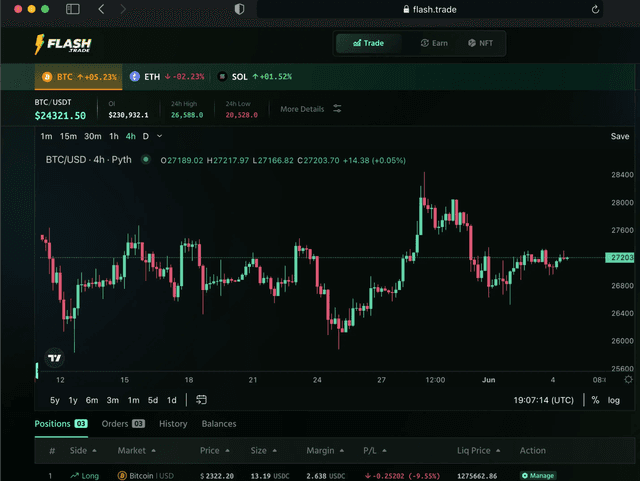The width and height of the screenshot is (640, 481).
Task: Sort by Margin column
Action: 325,450
